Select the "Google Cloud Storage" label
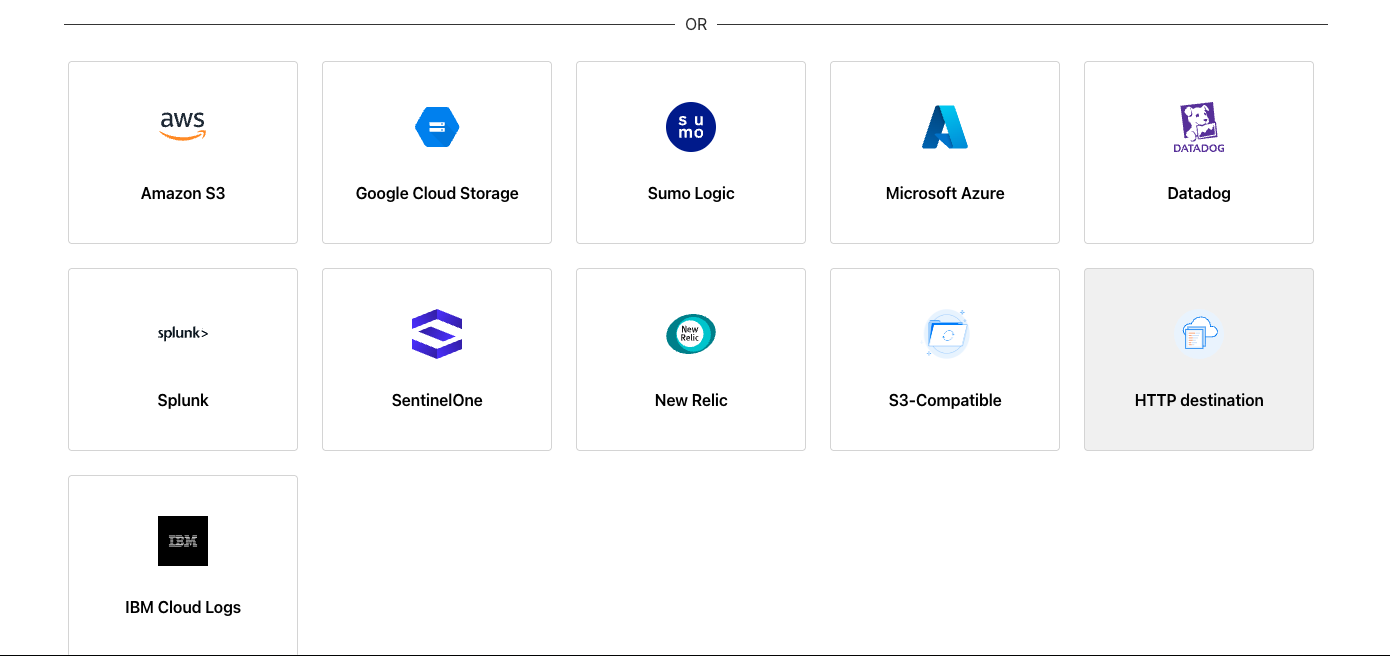1390x656 pixels. coord(437,193)
